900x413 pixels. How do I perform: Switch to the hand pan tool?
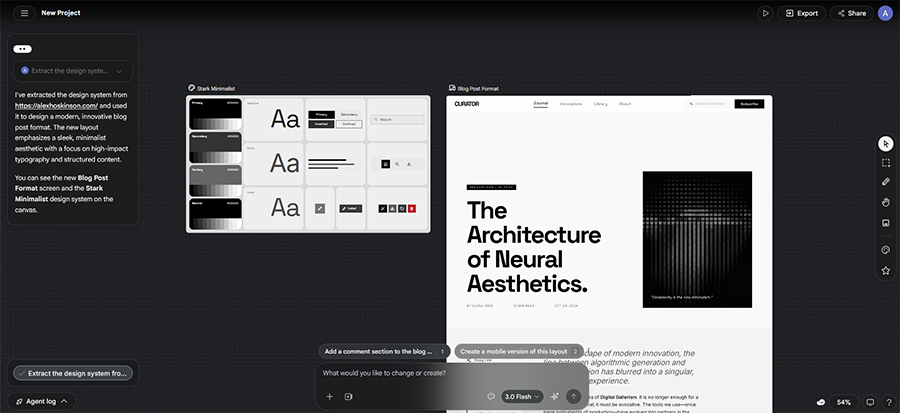pyautogui.click(x=885, y=202)
